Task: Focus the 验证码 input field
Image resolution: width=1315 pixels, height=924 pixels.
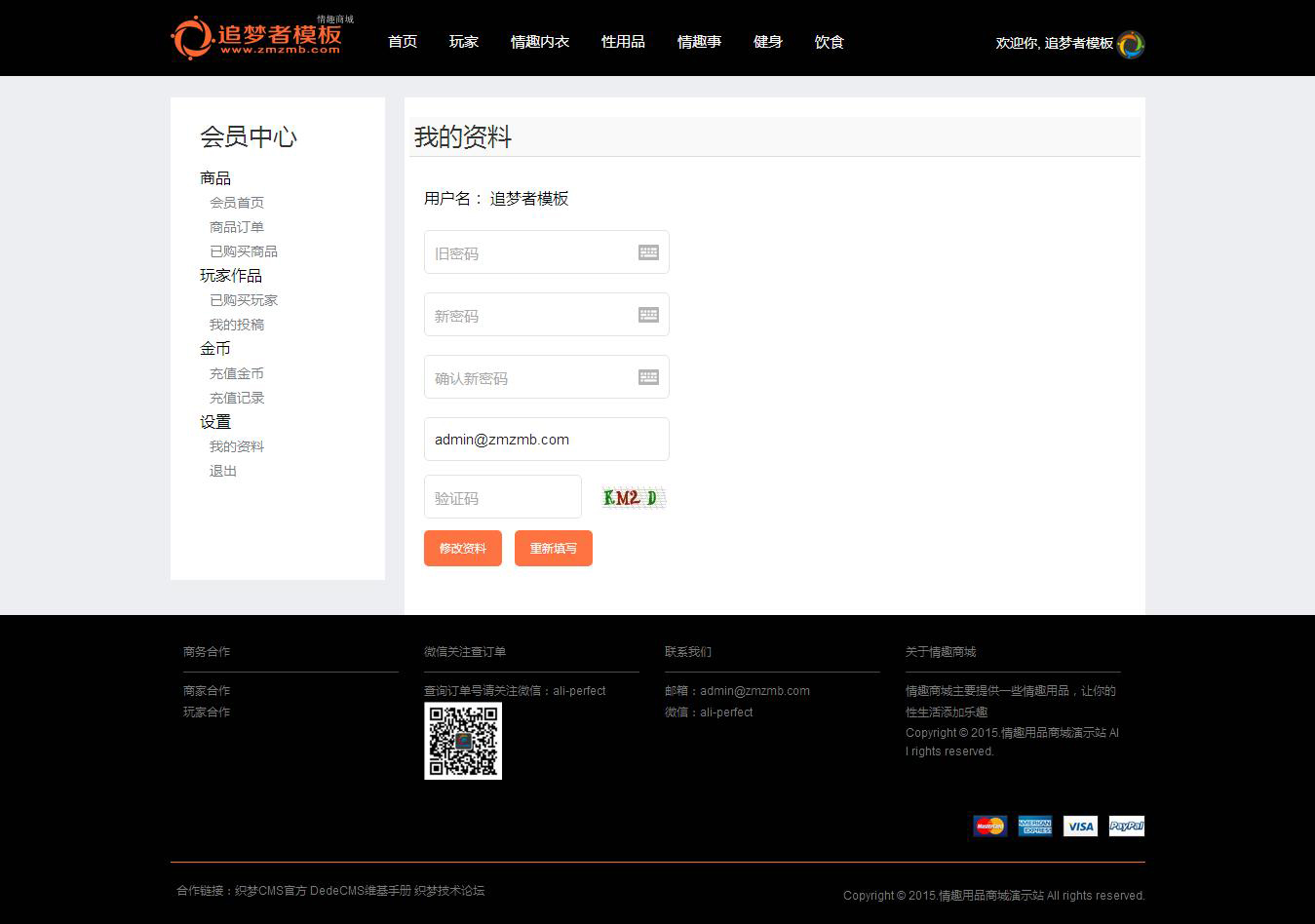Action: 502,498
